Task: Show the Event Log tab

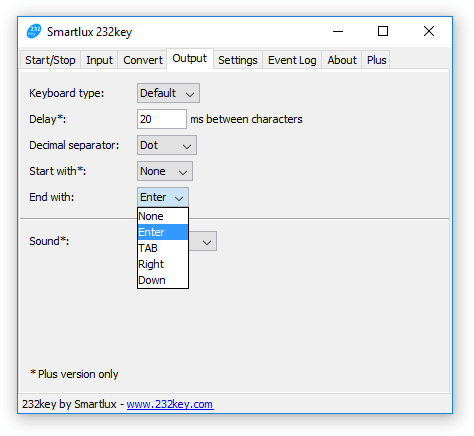Action: pos(292,60)
